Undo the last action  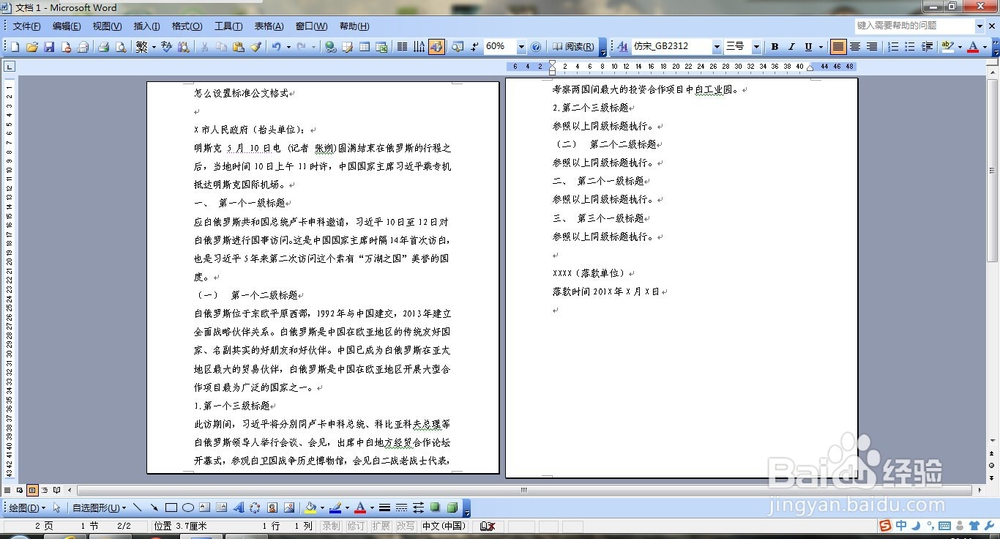tap(276, 47)
